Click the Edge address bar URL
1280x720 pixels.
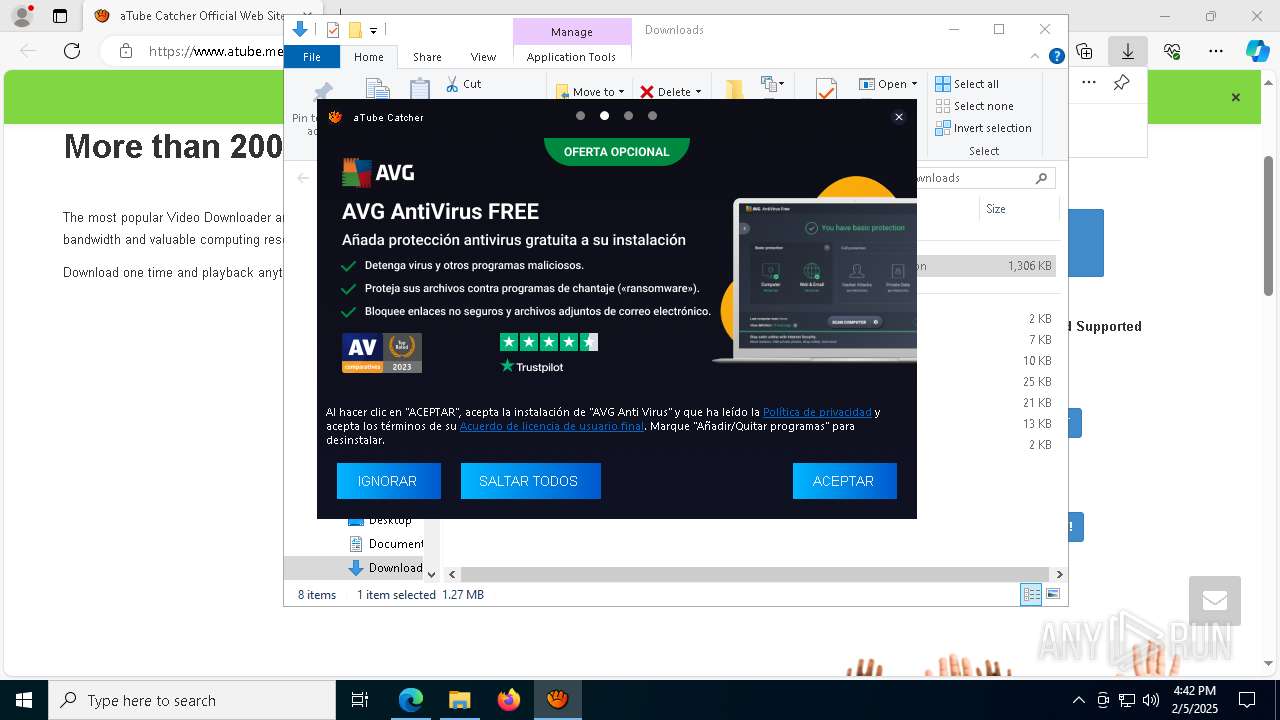coord(215,51)
